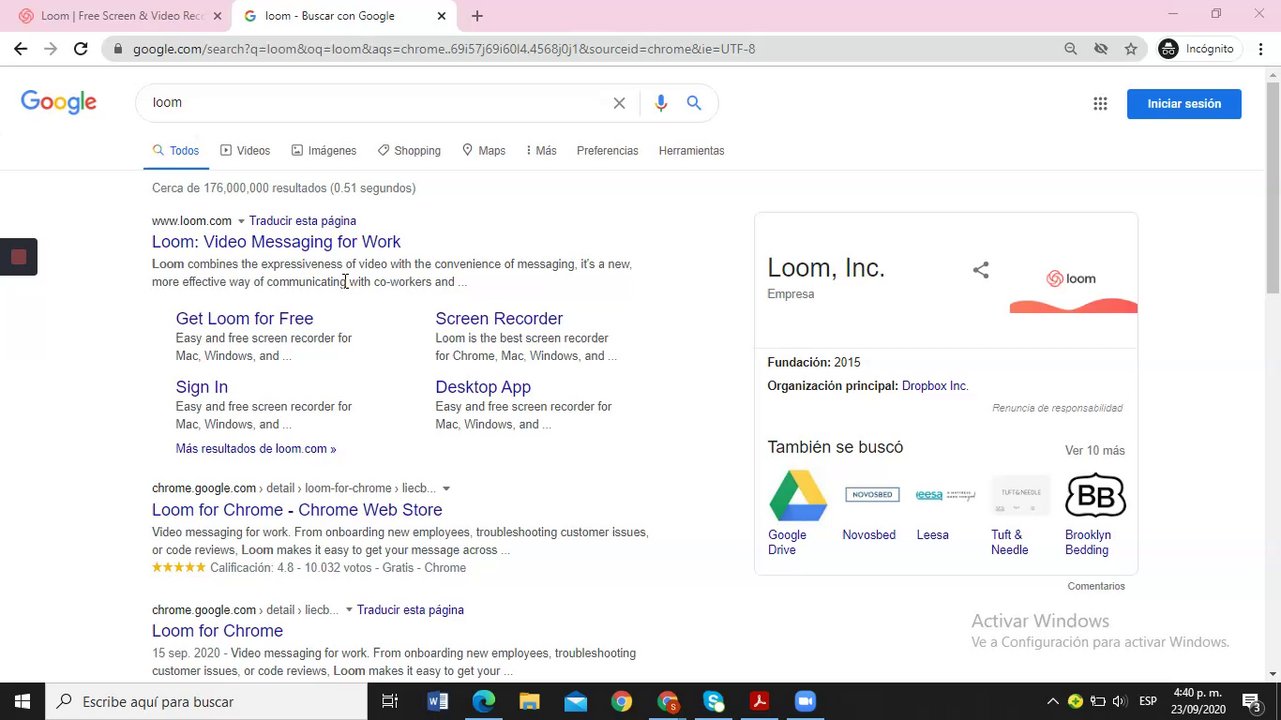Click the Novosbed related search

[x=869, y=535]
